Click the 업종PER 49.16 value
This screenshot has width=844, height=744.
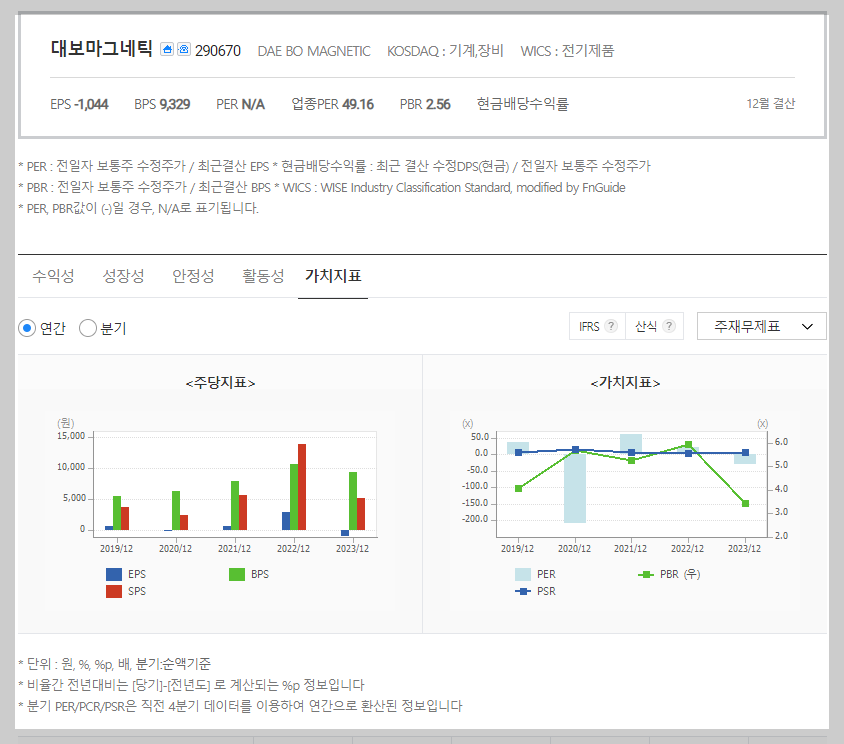pyautogui.click(x=333, y=104)
